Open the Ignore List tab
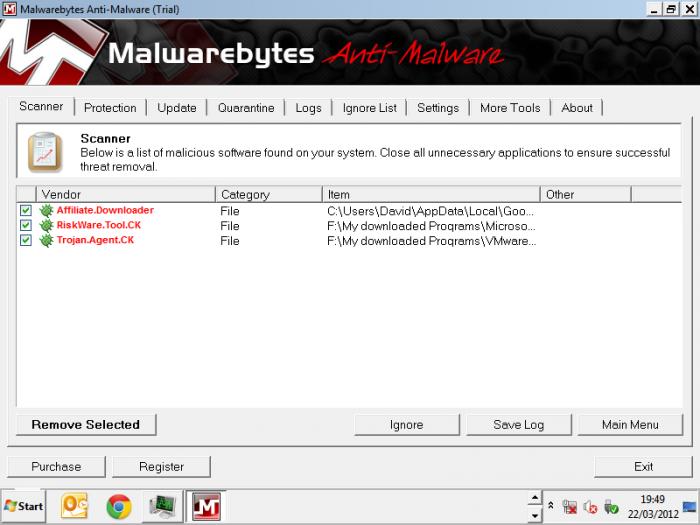The width and height of the screenshot is (700, 525). 370,108
